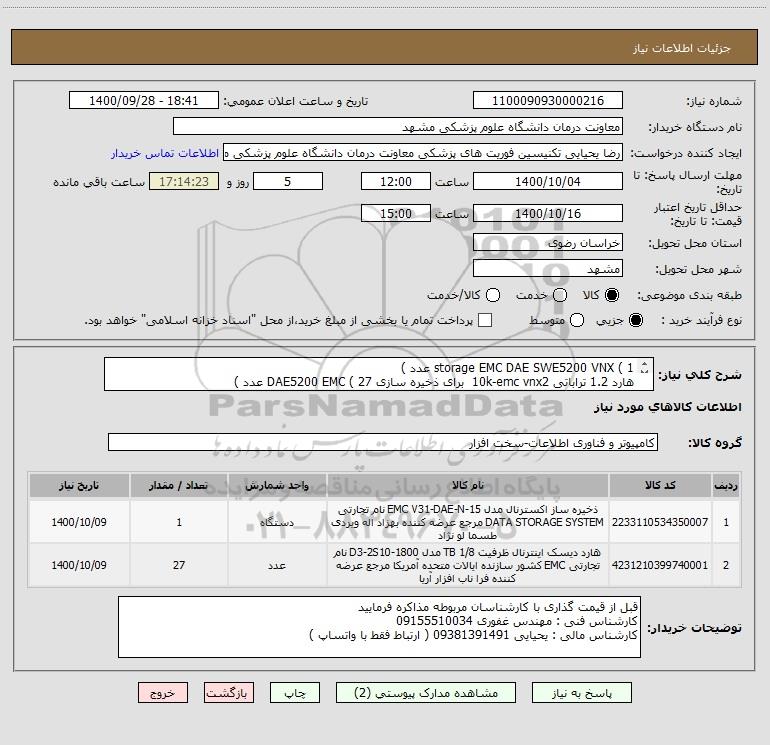Viewport: 770px width, 745px height.
Task: Click the deadline time field 12:00
Action: 396,181
